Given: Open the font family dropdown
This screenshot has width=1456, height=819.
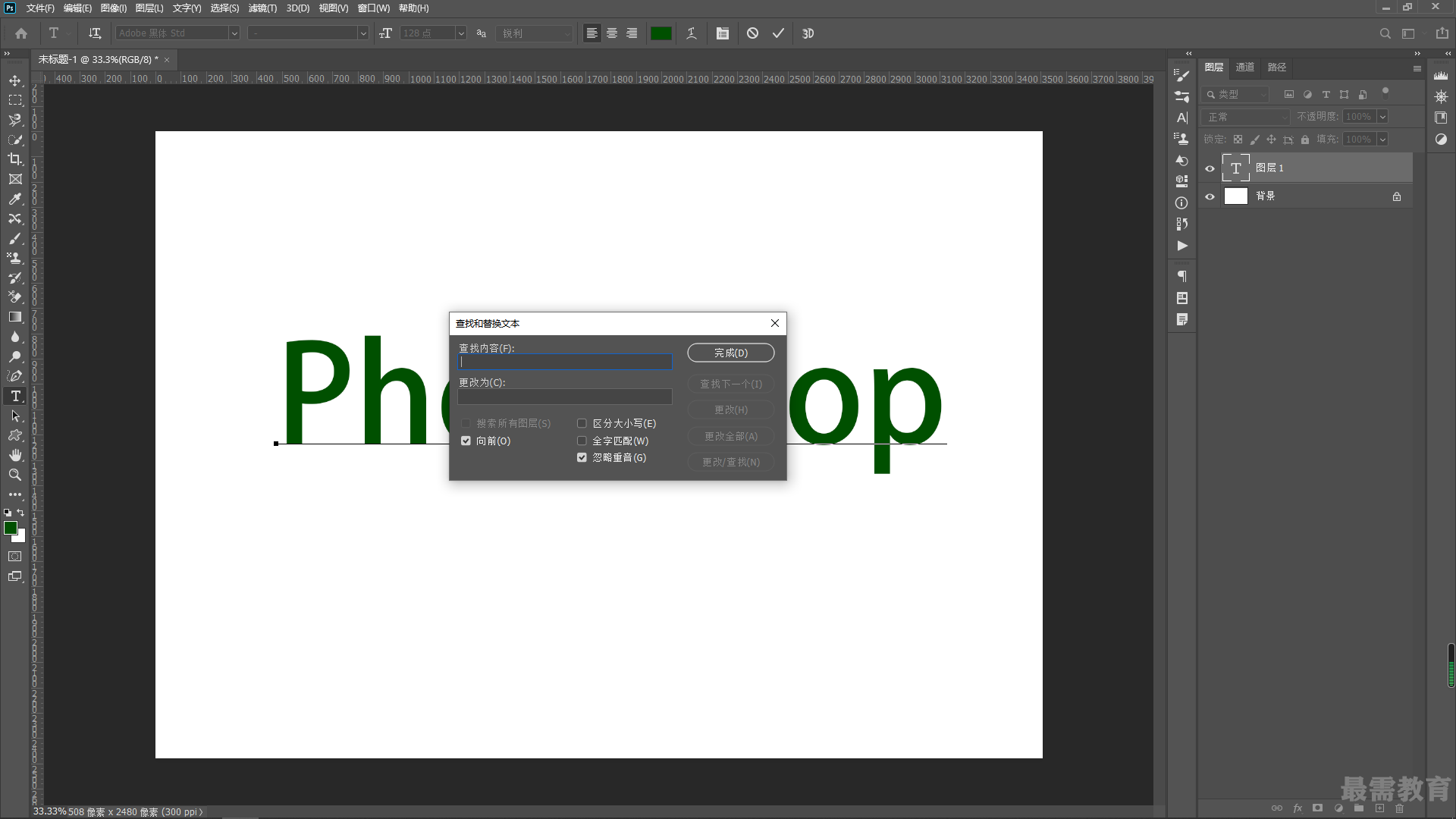Looking at the screenshot, I should (x=234, y=33).
